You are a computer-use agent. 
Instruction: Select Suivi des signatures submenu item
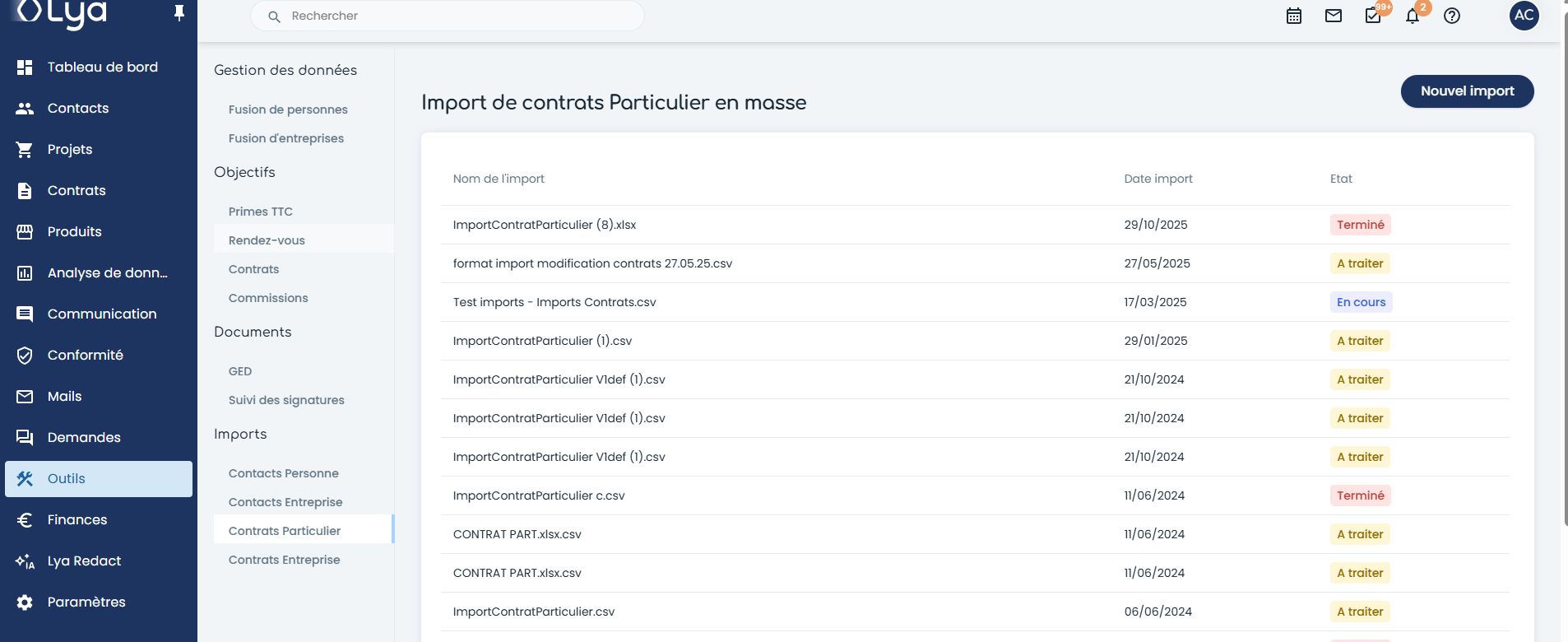286,400
